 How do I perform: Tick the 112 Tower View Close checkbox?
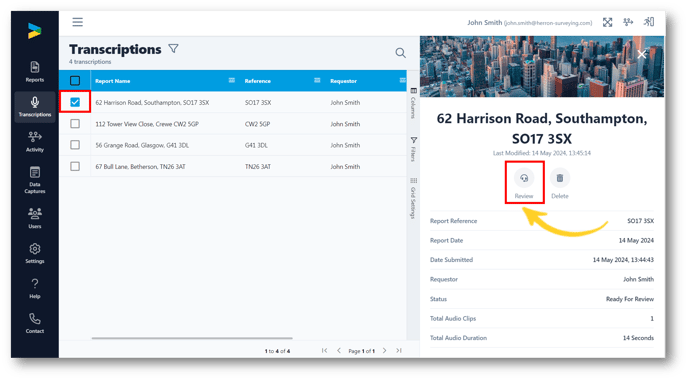point(75,124)
